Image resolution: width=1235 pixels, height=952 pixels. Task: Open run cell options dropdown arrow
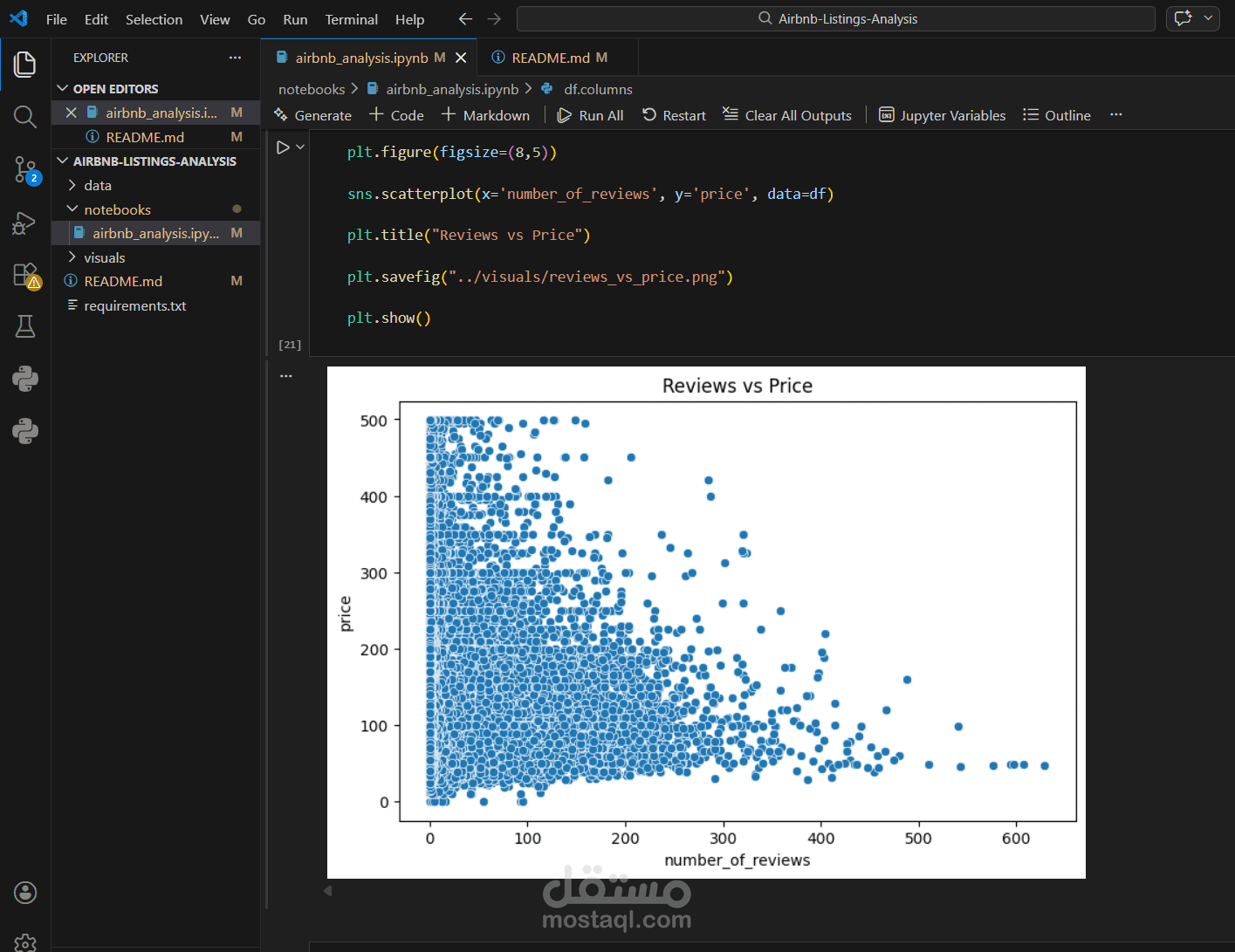300,147
